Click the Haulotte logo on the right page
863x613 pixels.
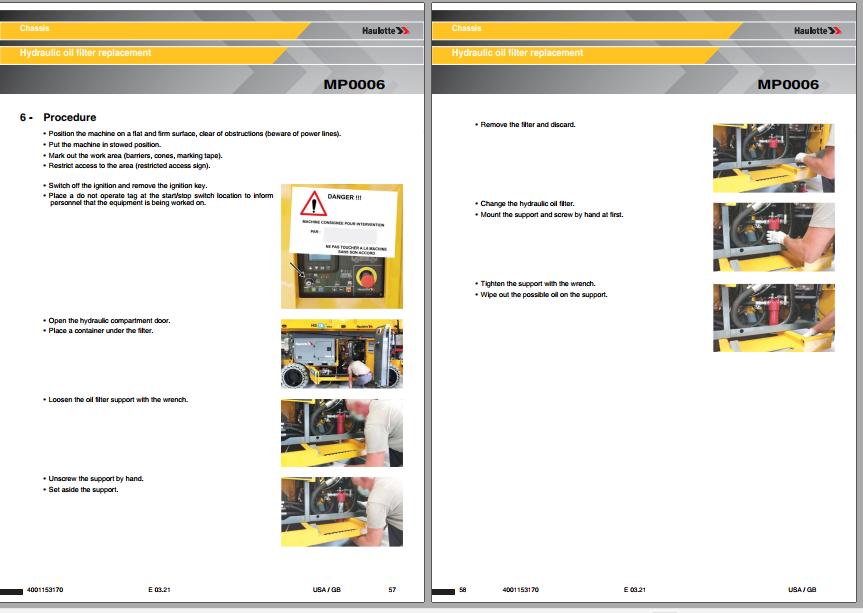(x=818, y=31)
